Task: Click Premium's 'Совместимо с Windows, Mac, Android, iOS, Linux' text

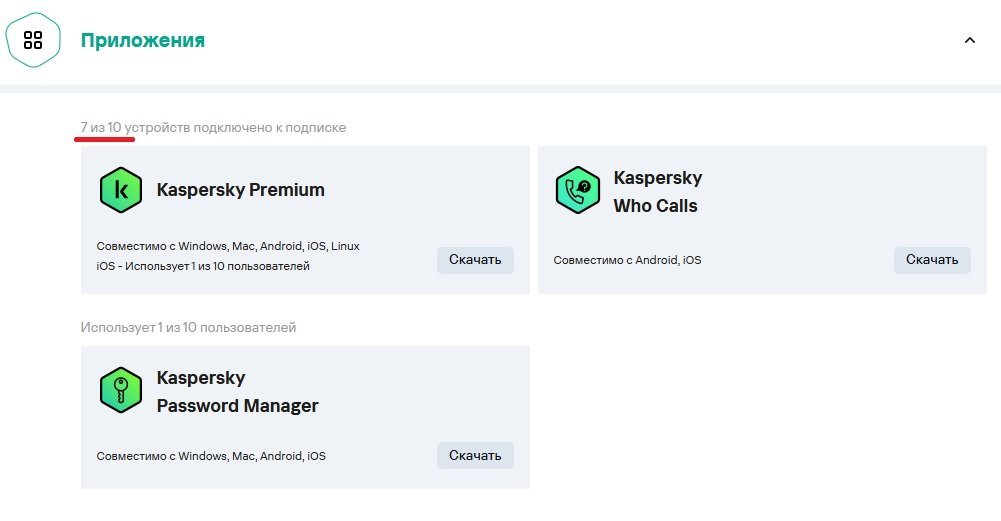Action: pos(228,246)
